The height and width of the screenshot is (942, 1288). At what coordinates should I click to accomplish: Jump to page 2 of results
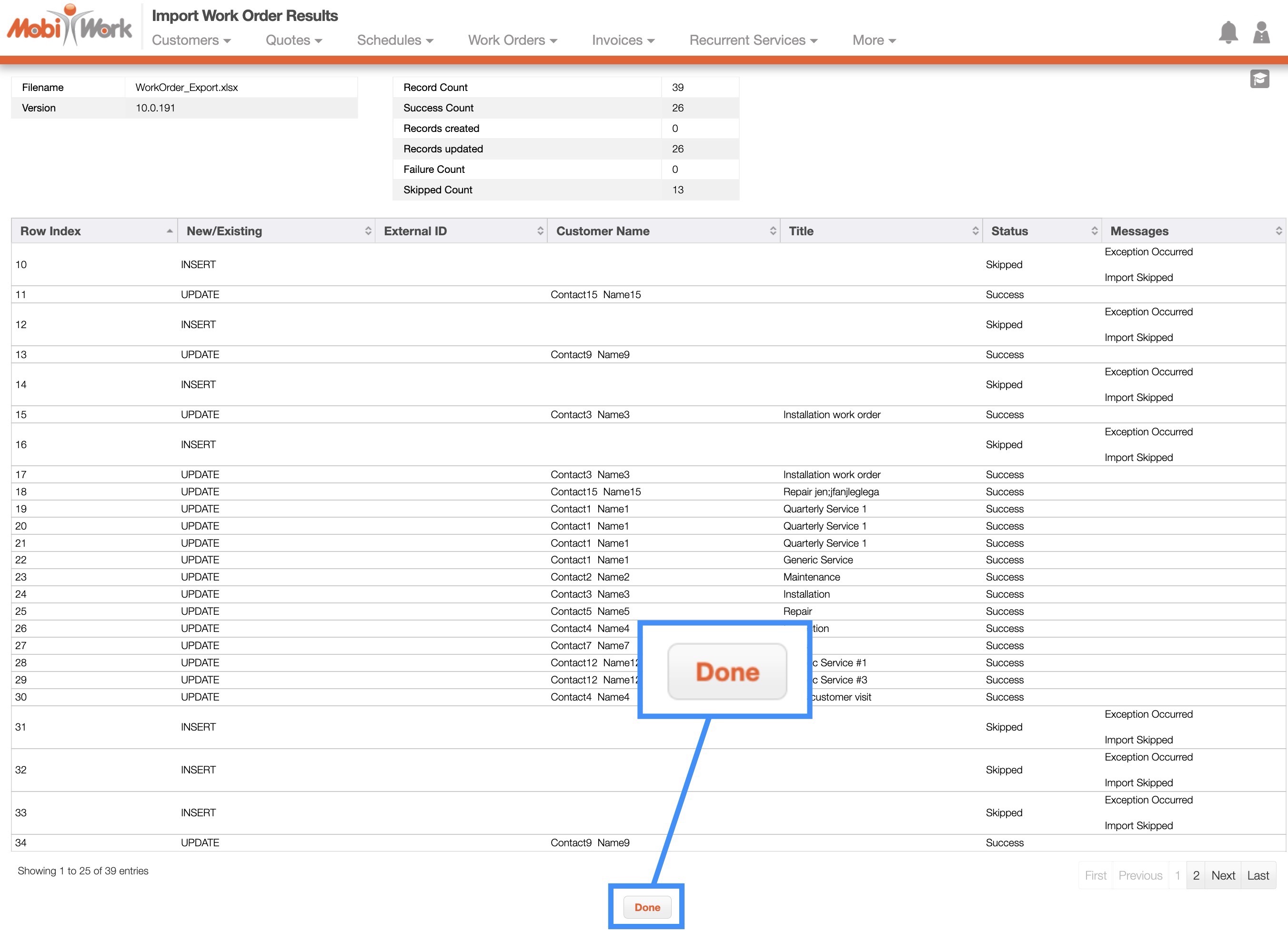(x=1196, y=875)
